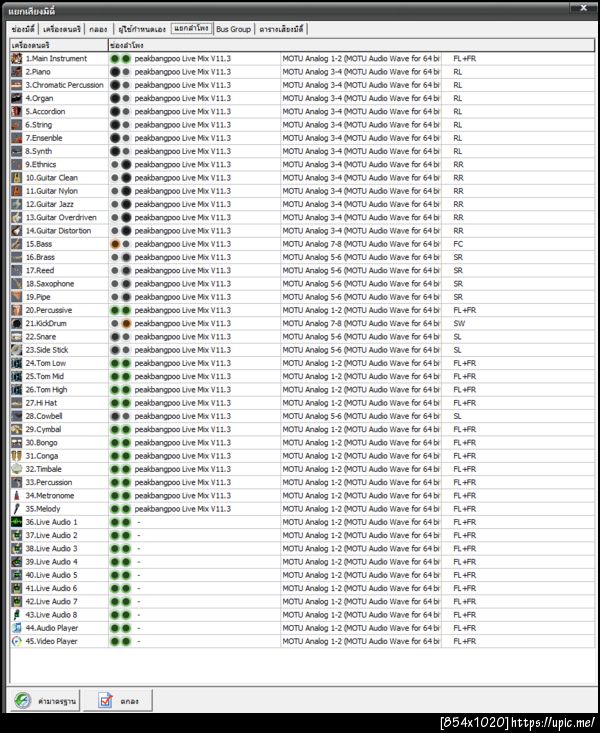
Task: Click the 33.Percussion row label
Action: (x=49, y=482)
